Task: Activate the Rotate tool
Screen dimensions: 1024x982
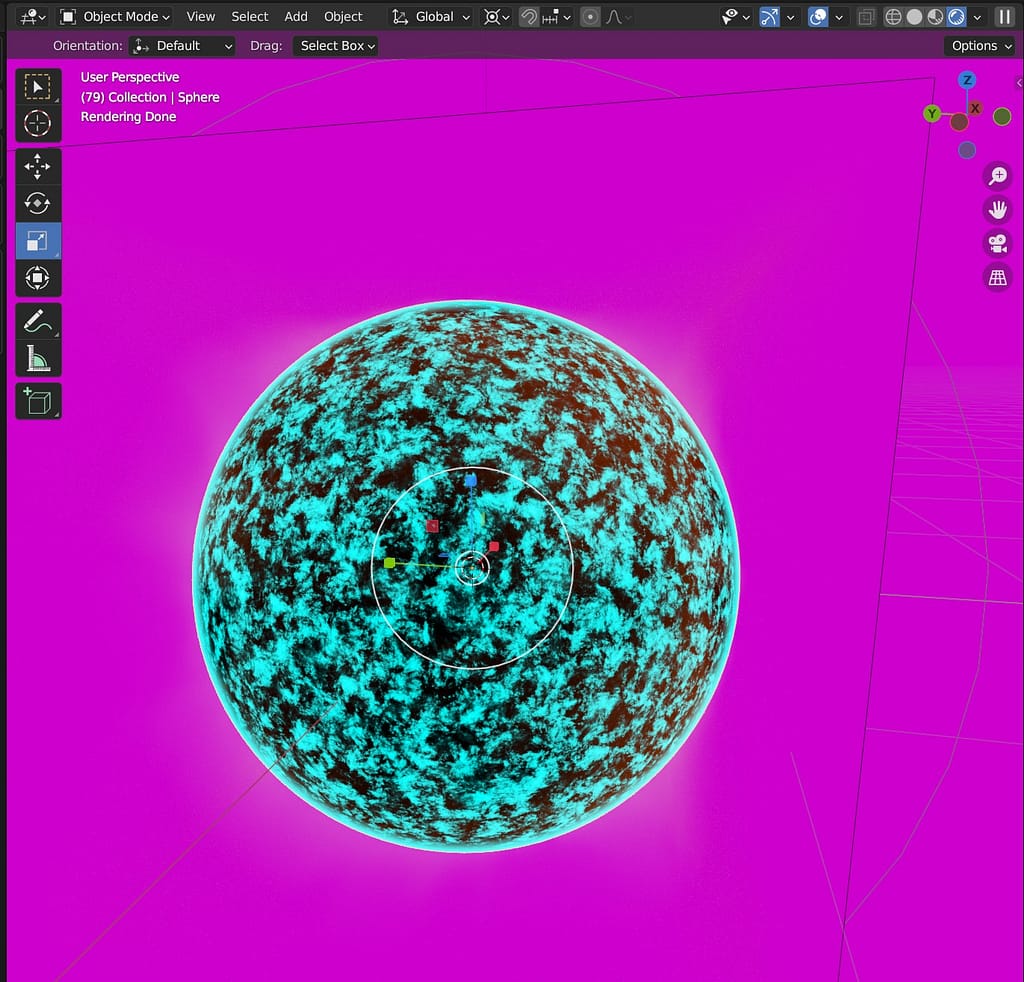Action: [37, 203]
